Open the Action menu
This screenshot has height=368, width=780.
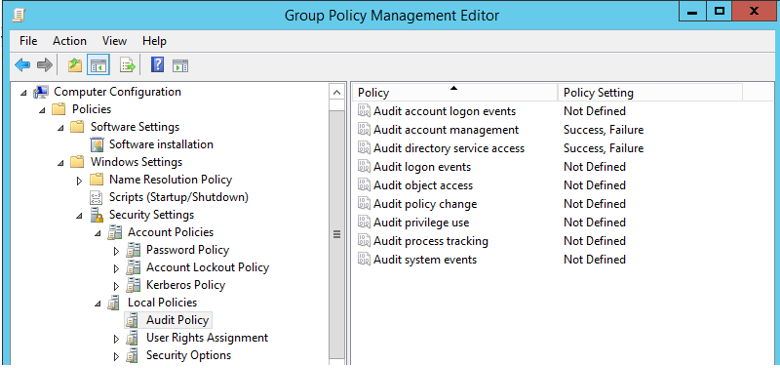pos(70,41)
